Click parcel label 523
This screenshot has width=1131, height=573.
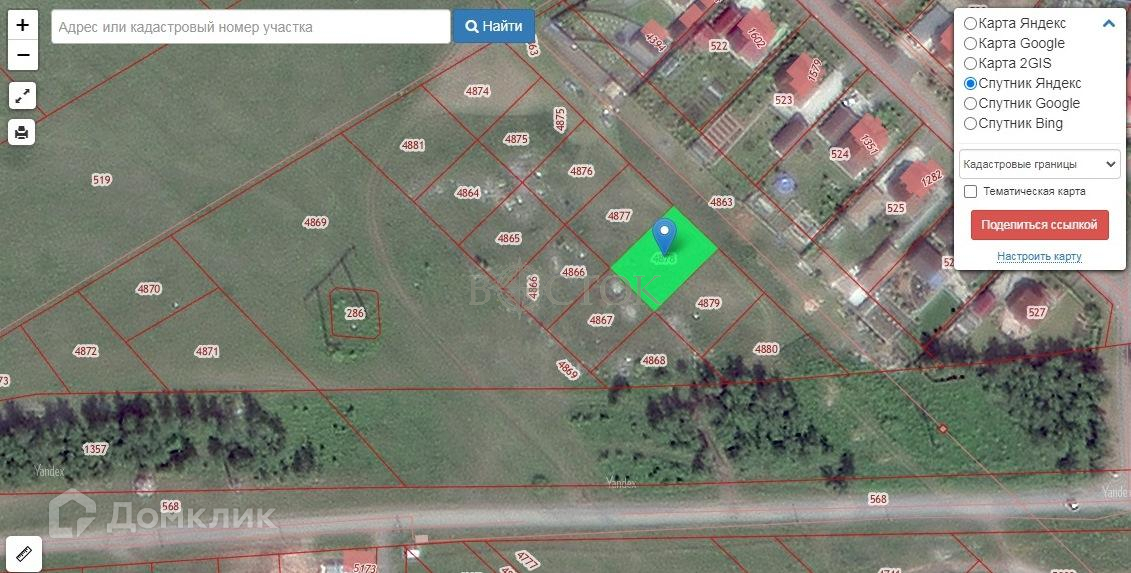[783, 100]
